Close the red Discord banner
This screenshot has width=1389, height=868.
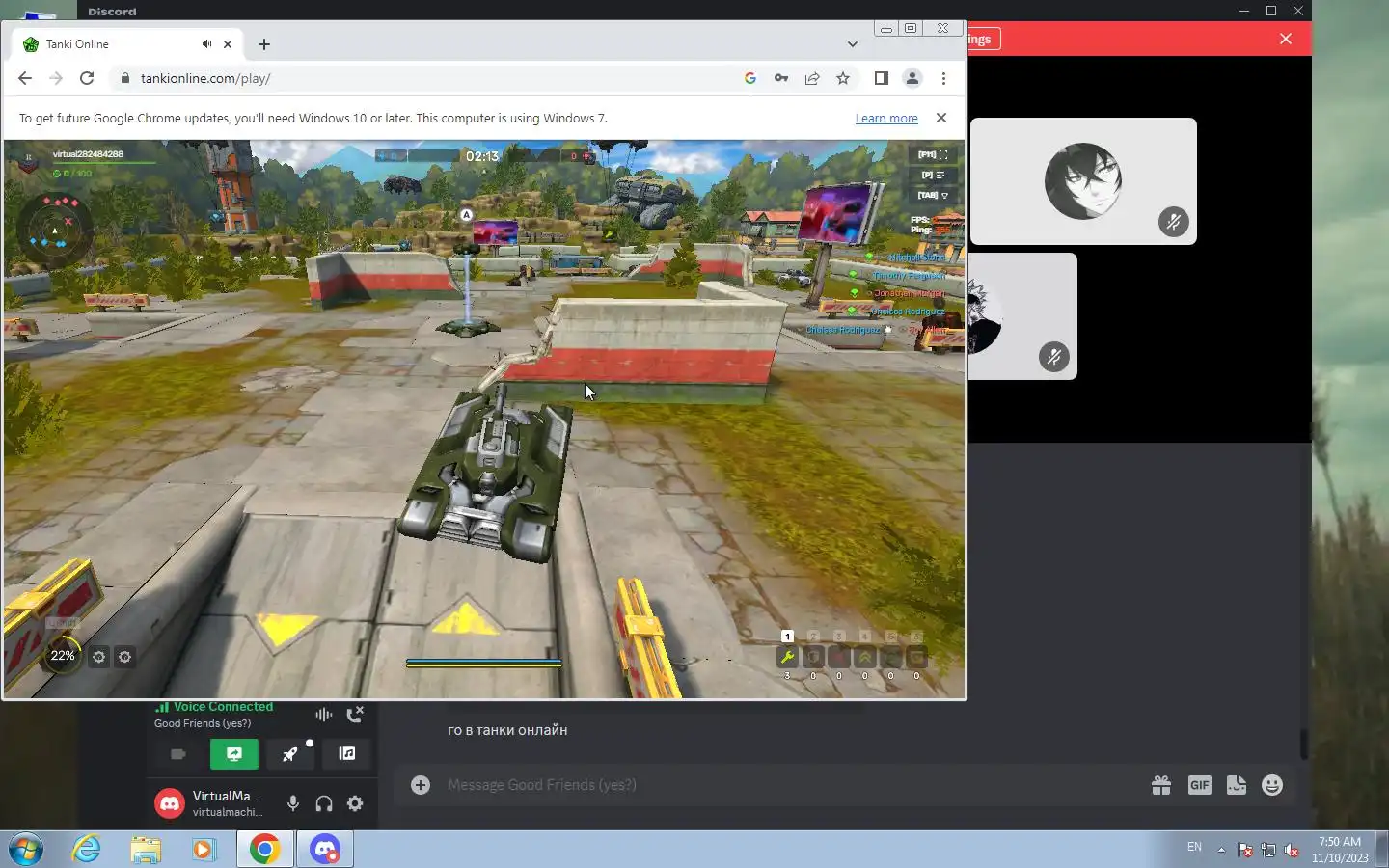coord(1286,39)
